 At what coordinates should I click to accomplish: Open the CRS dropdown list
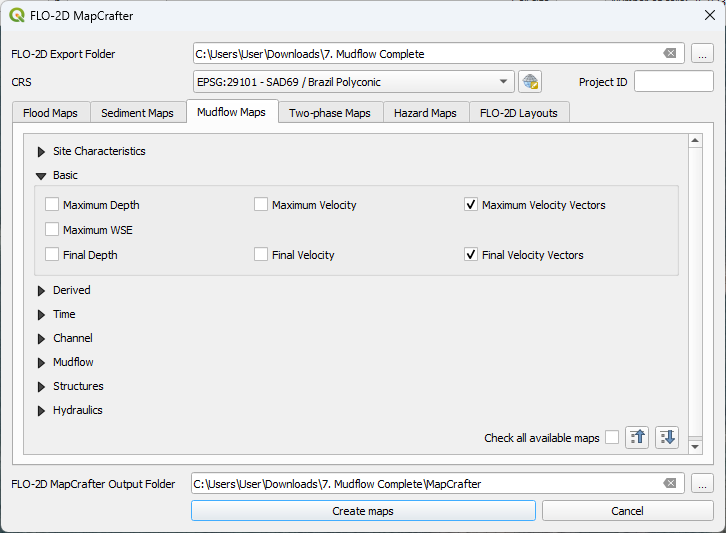[x=503, y=82]
